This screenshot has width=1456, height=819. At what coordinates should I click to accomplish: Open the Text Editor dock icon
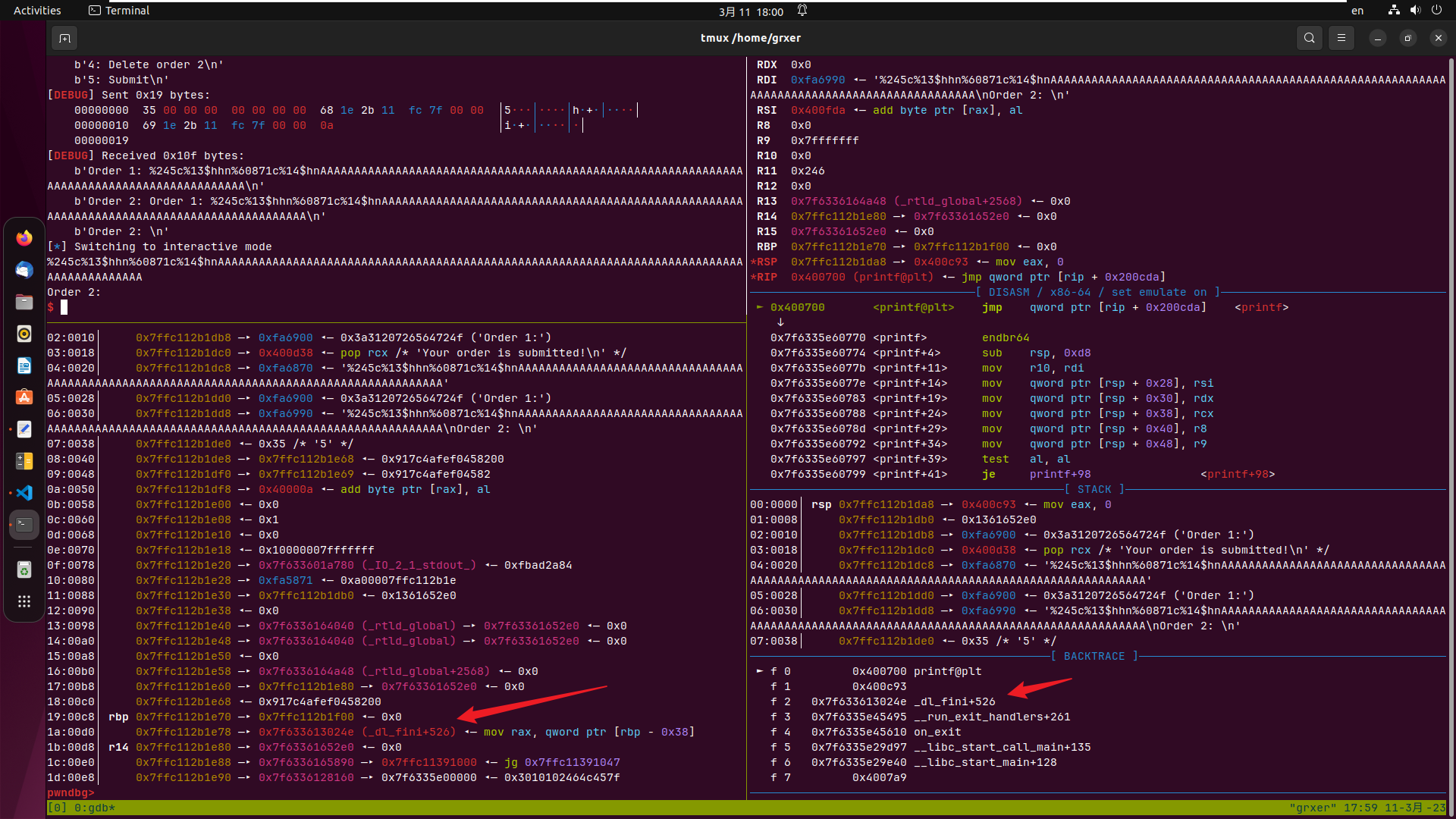pyautogui.click(x=24, y=429)
